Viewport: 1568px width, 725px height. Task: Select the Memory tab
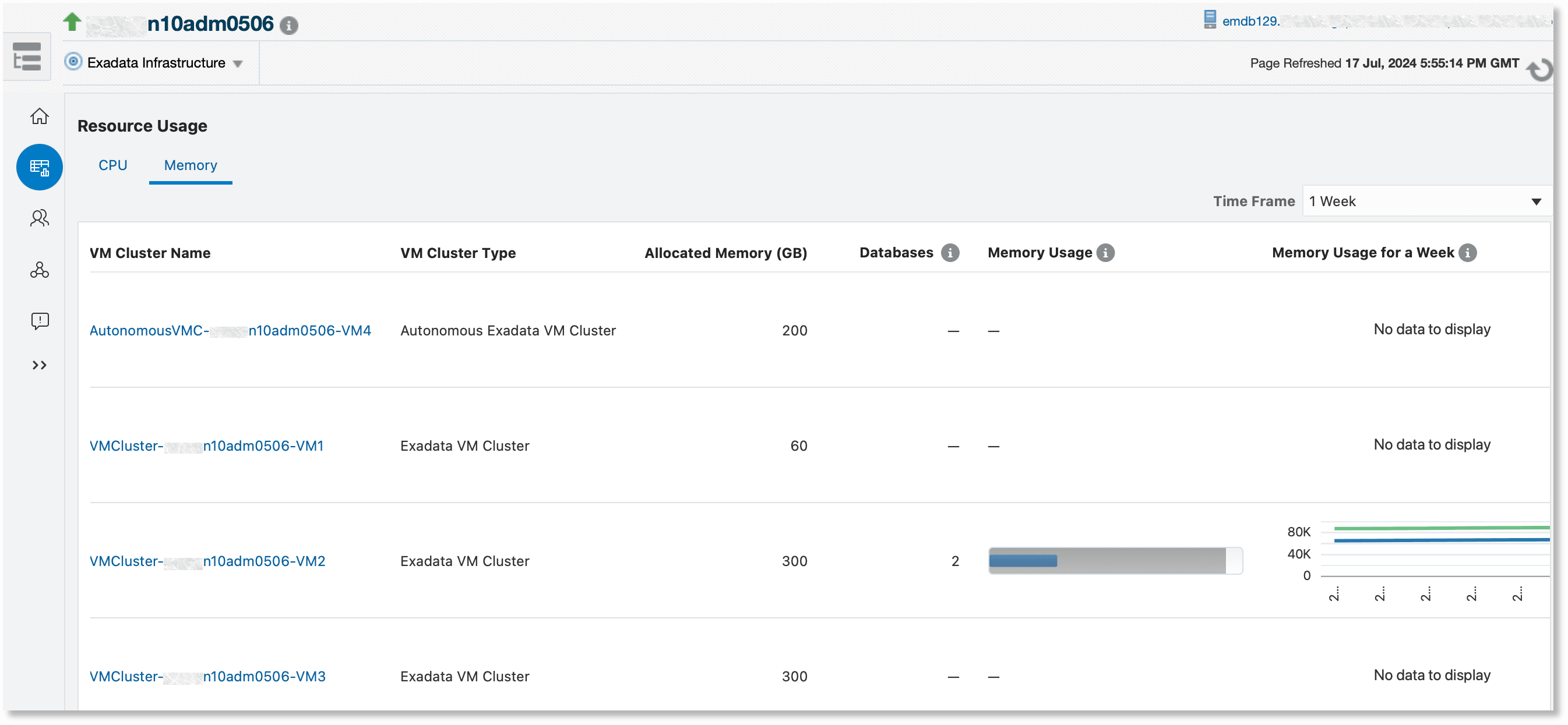[x=190, y=165]
